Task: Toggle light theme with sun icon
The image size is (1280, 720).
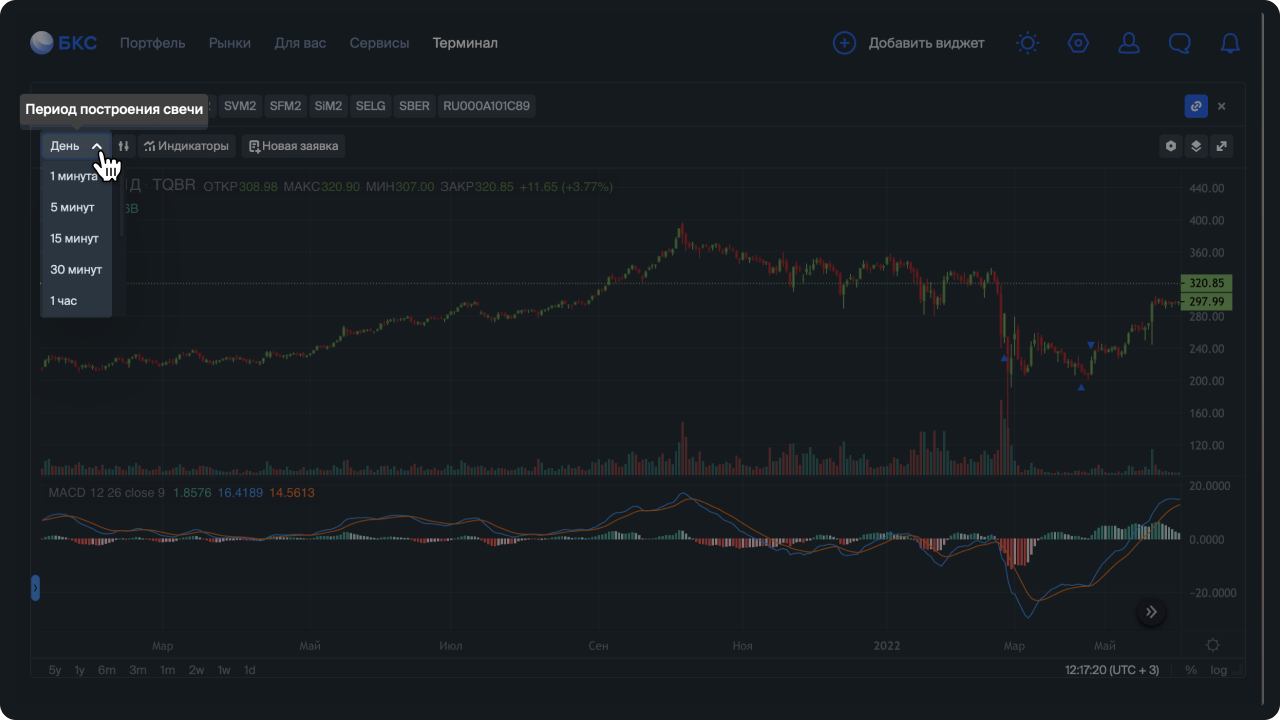Action: [1027, 43]
